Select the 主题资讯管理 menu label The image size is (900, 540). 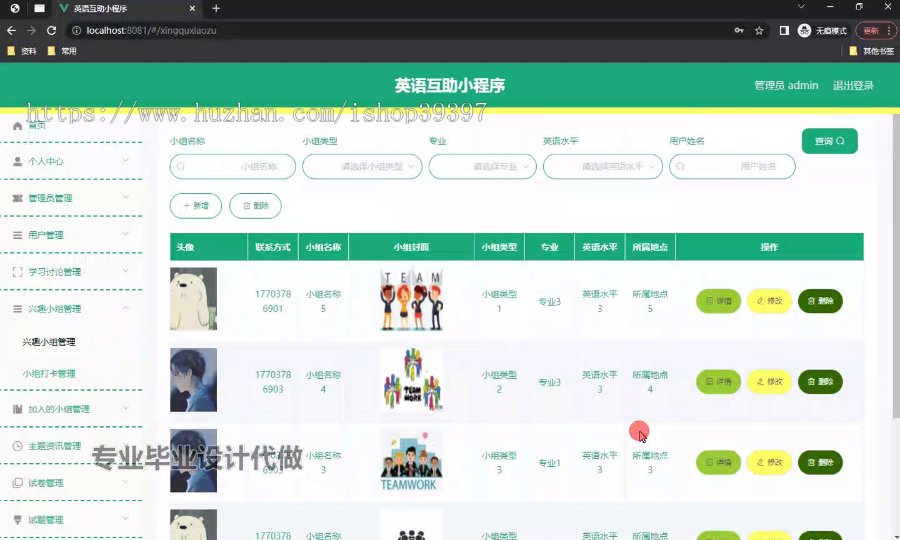tap(55, 446)
